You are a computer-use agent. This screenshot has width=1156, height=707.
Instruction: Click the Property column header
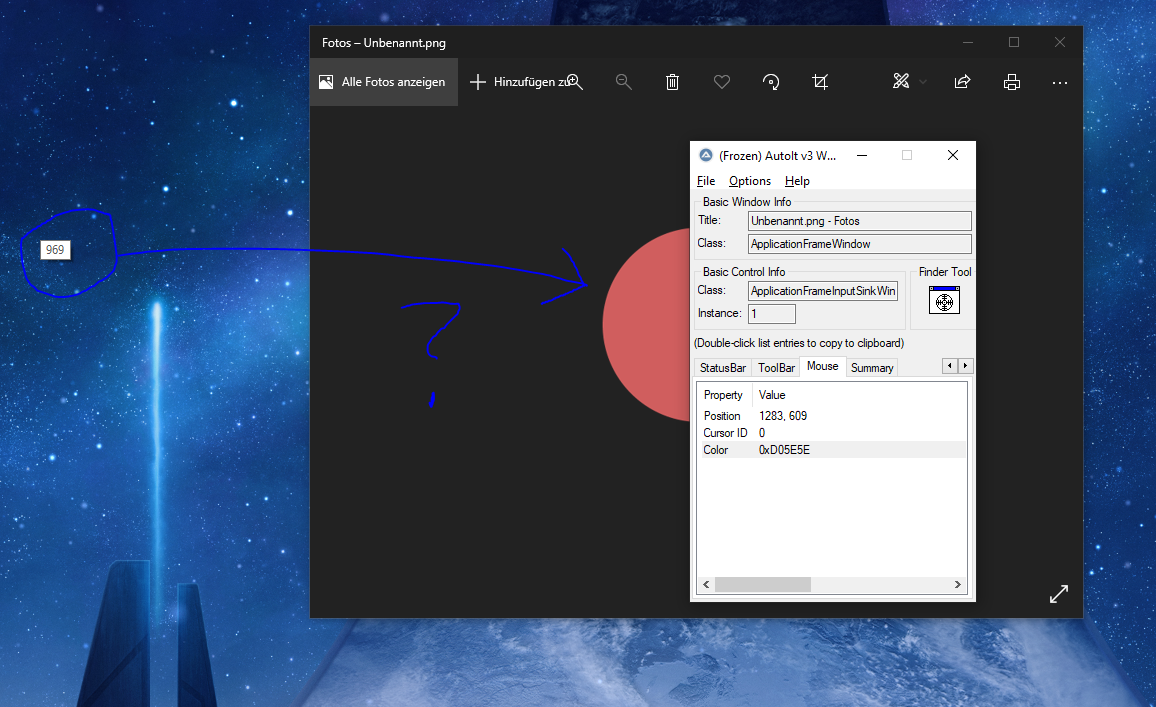pos(724,395)
